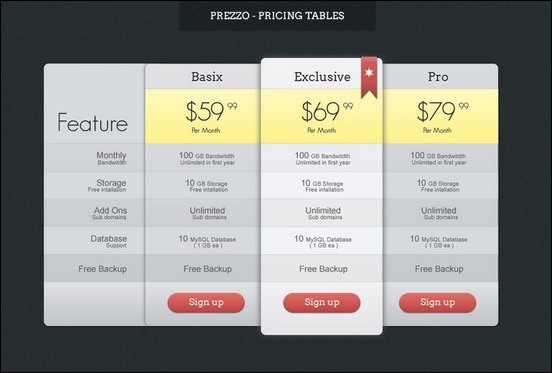The height and width of the screenshot is (373, 552).
Task: Sign up for the Basix plan
Action: click(206, 303)
